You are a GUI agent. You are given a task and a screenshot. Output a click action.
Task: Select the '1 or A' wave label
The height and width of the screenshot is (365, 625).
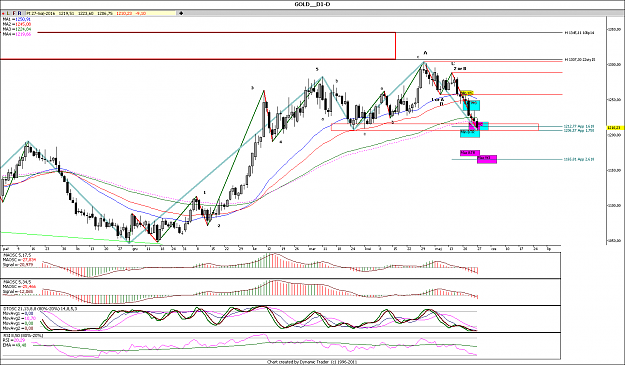pyautogui.click(x=438, y=99)
